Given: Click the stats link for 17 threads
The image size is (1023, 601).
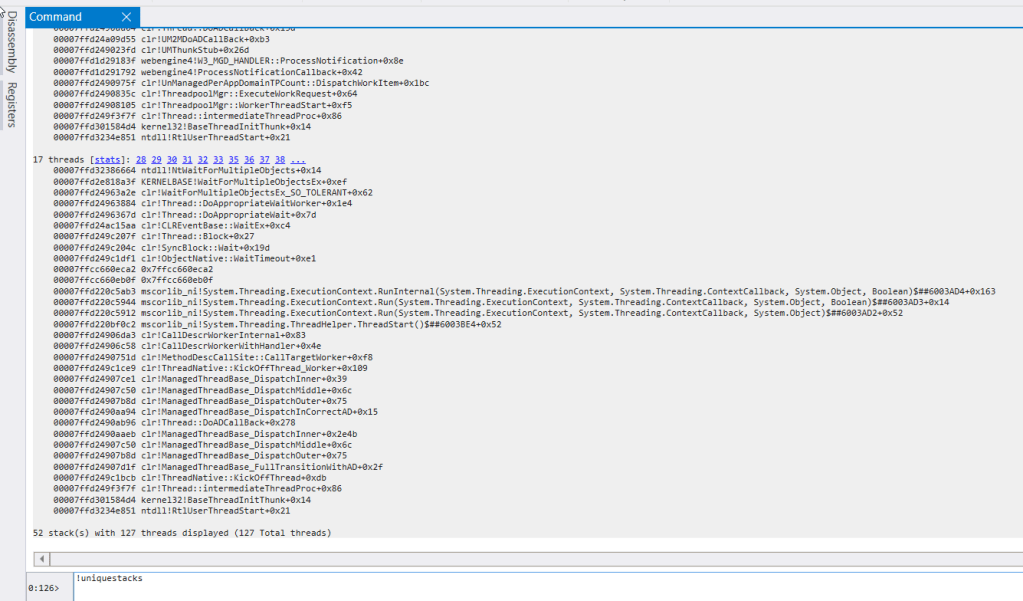Looking at the screenshot, I should click(109, 160).
